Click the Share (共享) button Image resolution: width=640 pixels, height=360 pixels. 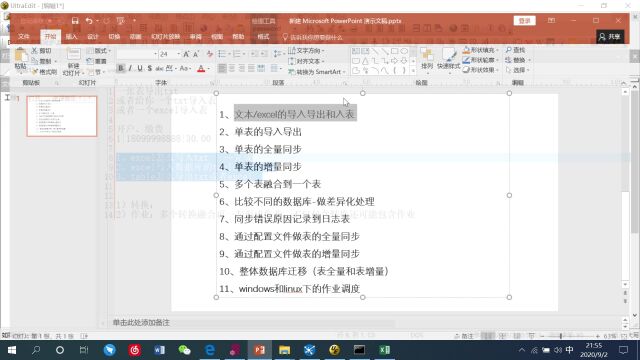coord(610,37)
